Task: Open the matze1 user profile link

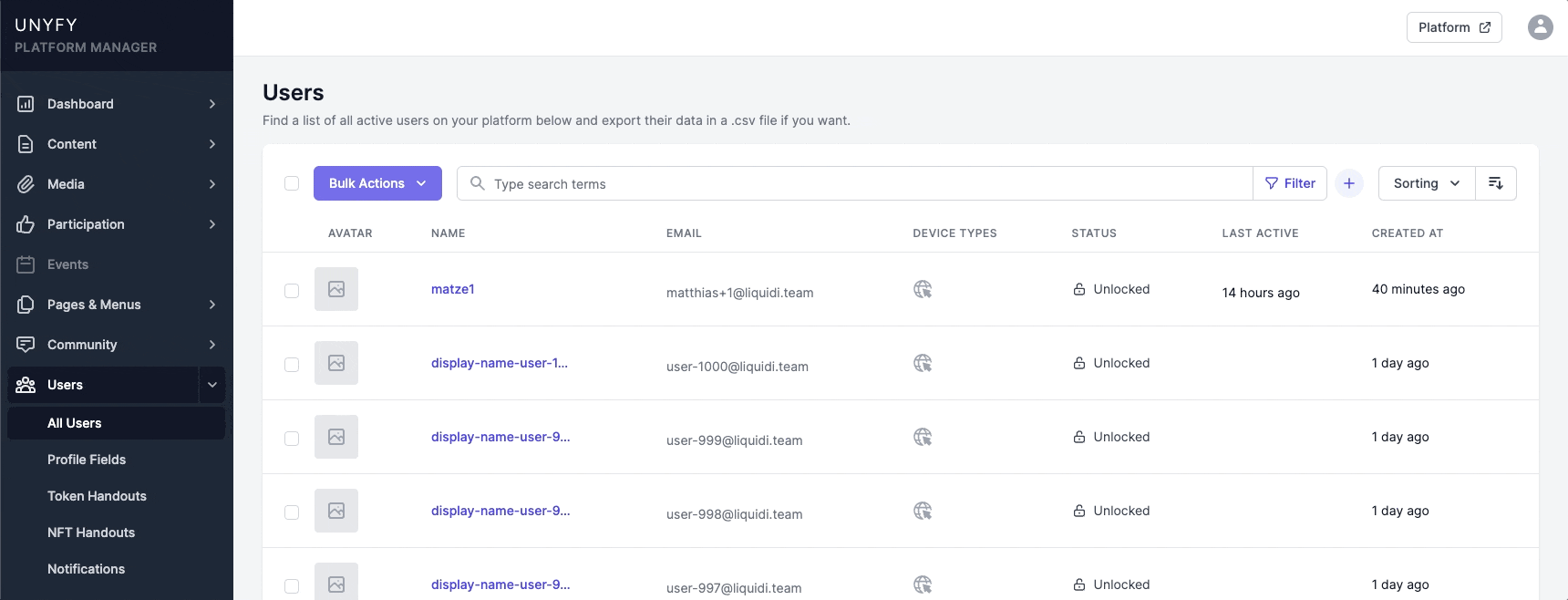Action: [452, 289]
